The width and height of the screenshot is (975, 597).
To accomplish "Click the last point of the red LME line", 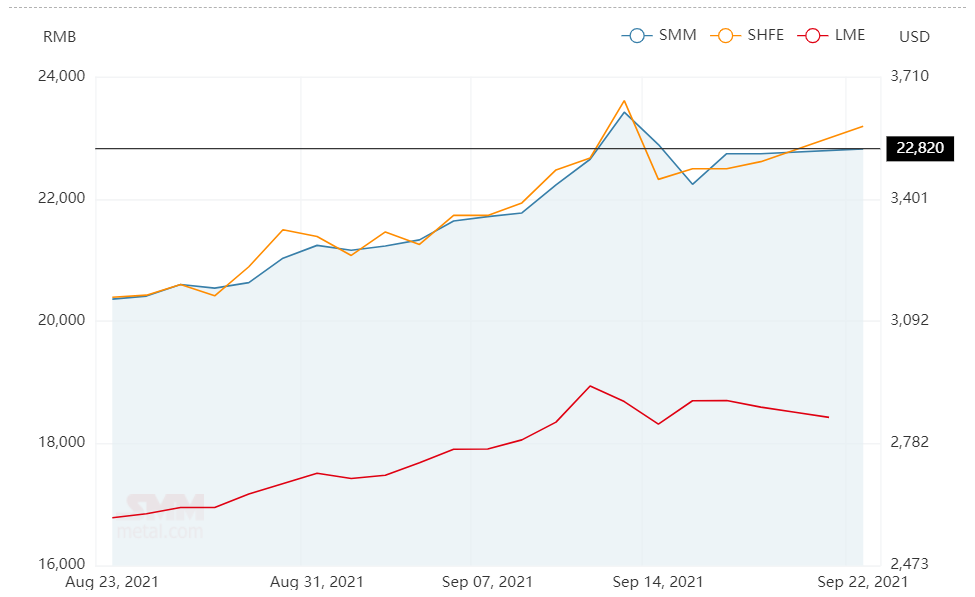I will 828,417.
